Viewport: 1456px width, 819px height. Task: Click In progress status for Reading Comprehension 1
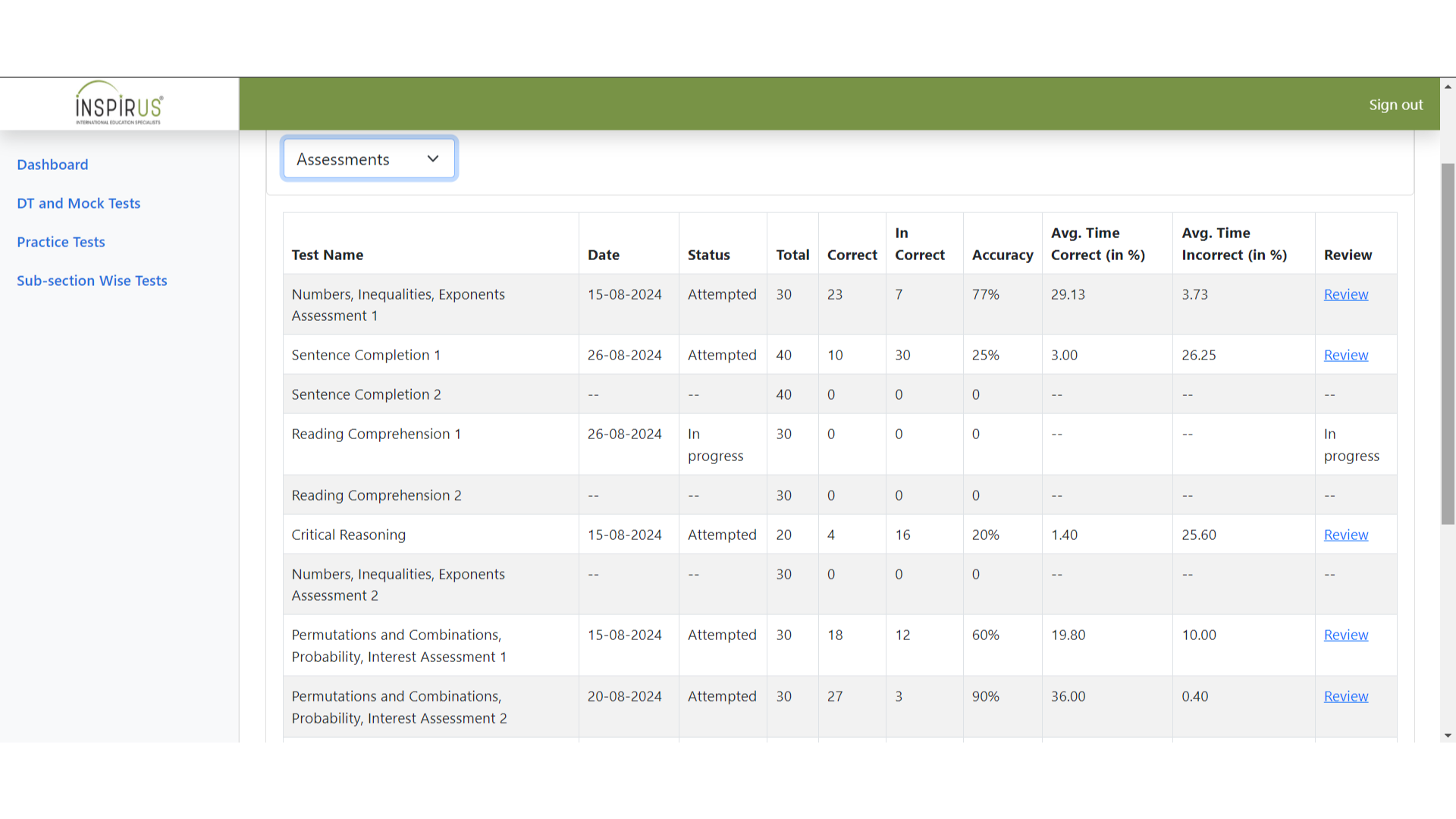715,445
